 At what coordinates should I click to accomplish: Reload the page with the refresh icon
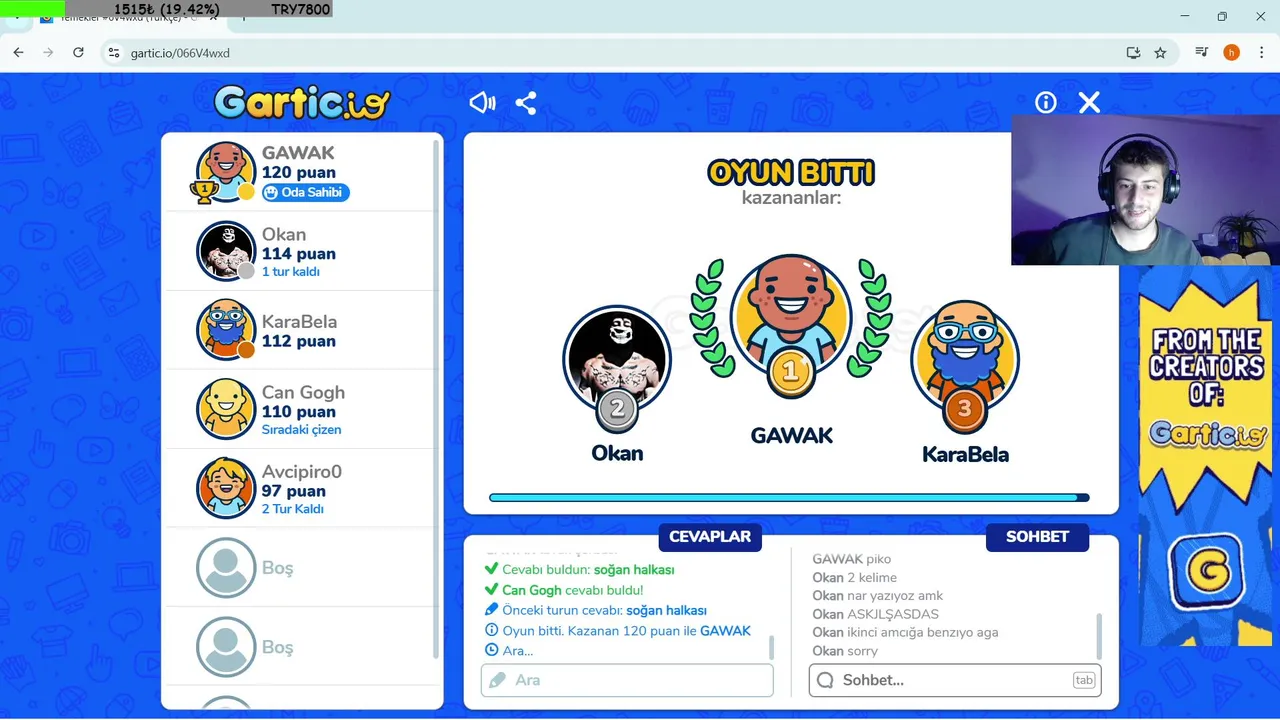point(78,52)
